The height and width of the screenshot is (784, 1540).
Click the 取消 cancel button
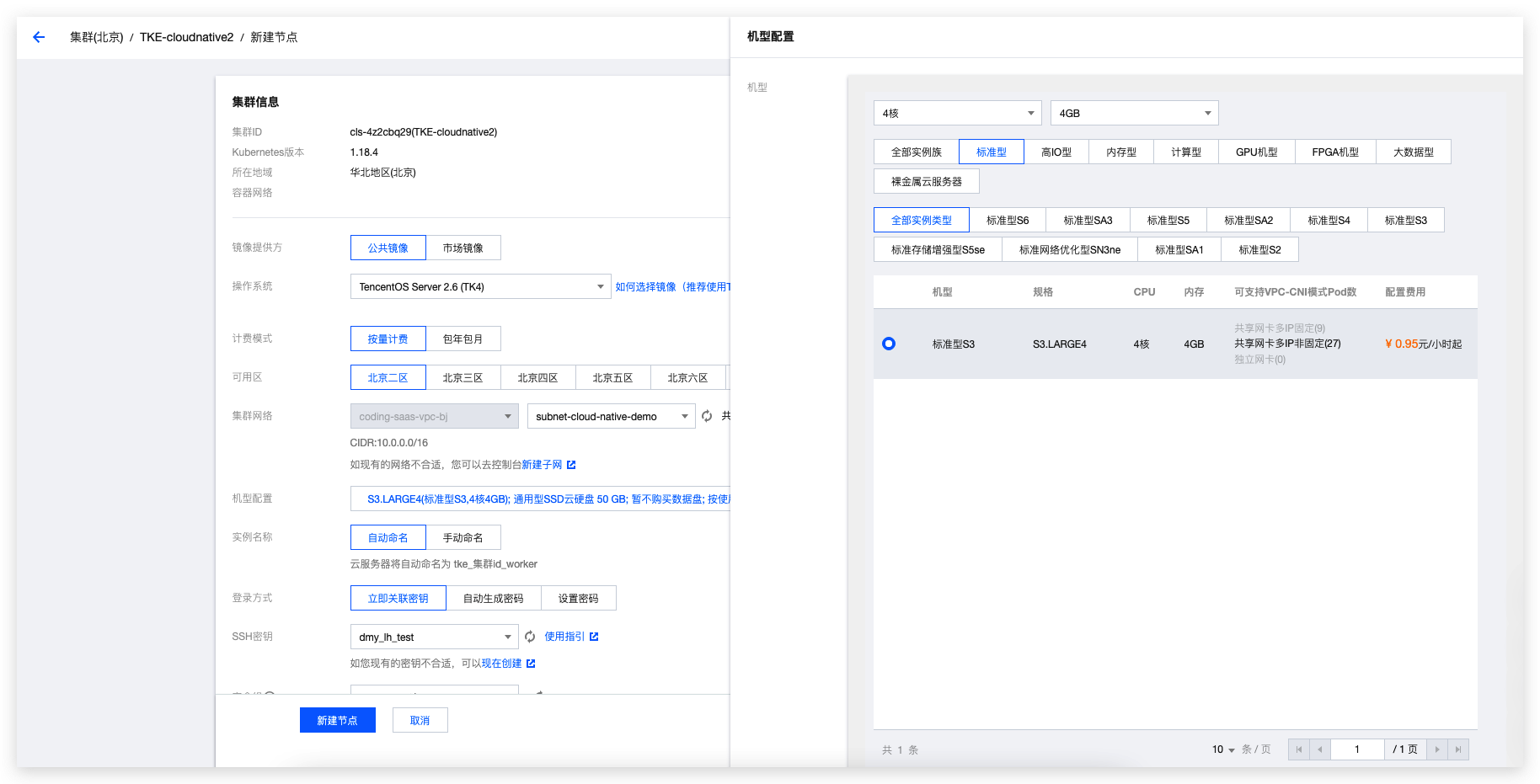click(x=420, y=720)
